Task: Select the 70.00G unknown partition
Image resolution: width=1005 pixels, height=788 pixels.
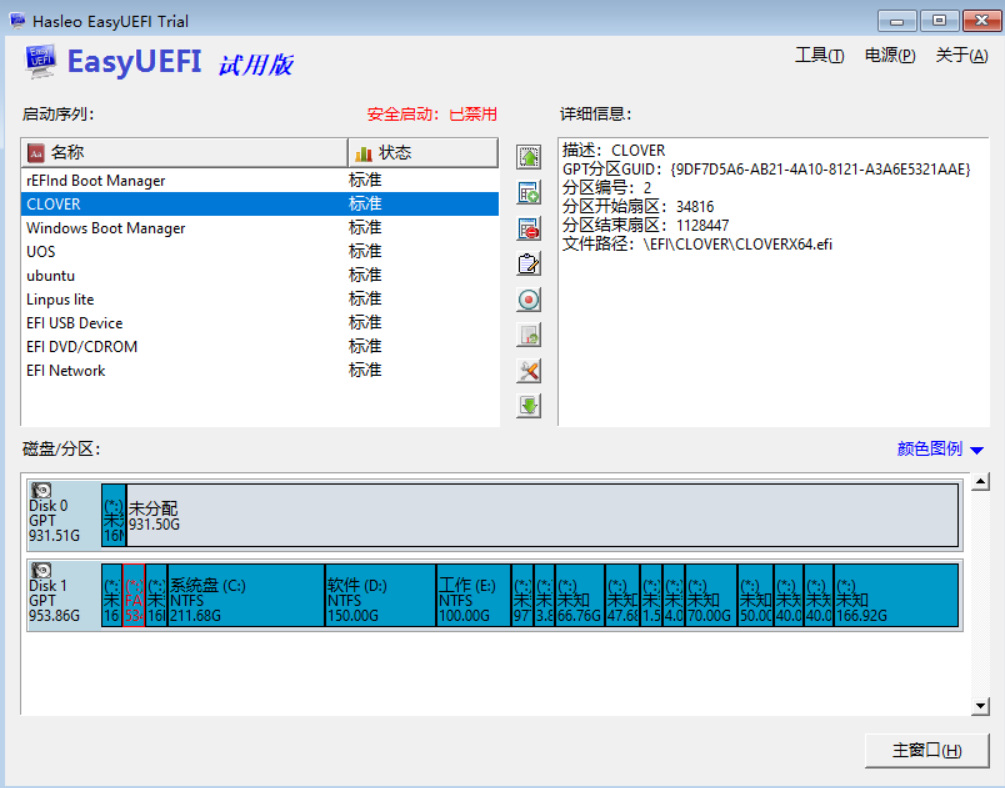Action: pos(711,596)
